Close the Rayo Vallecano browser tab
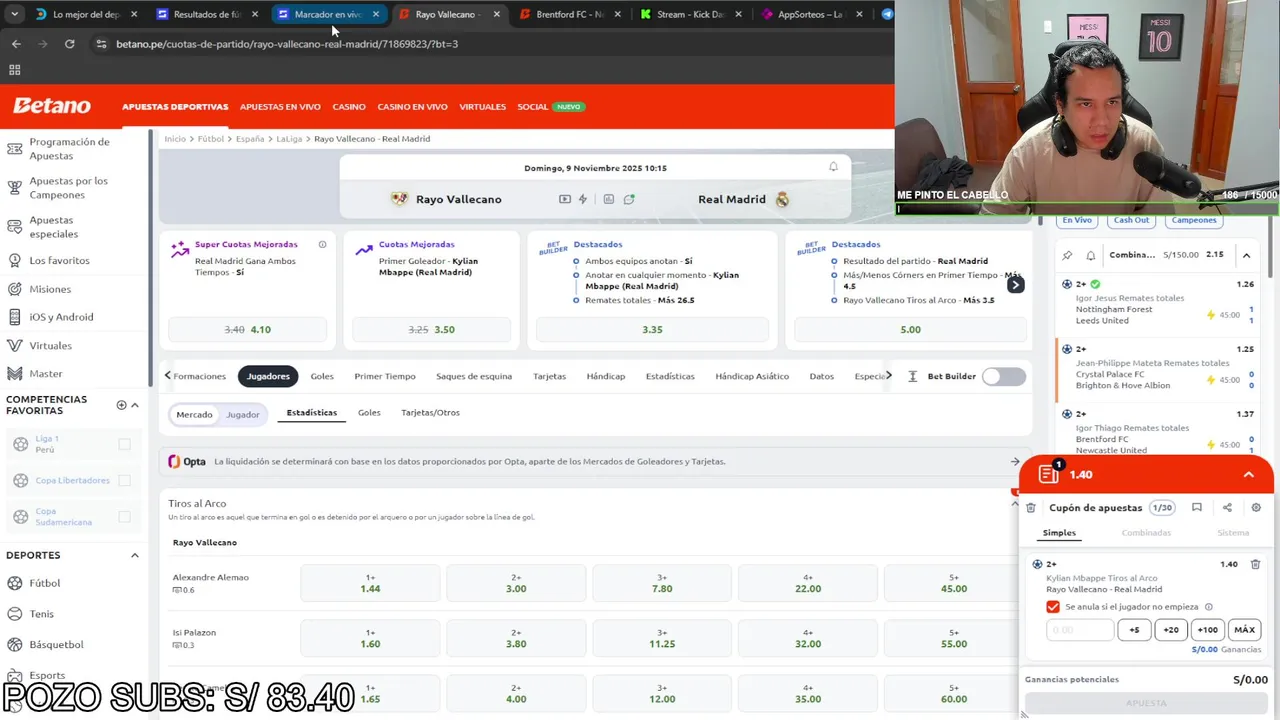This screenshot has height=720, width=1280. (x=497, y=14)
